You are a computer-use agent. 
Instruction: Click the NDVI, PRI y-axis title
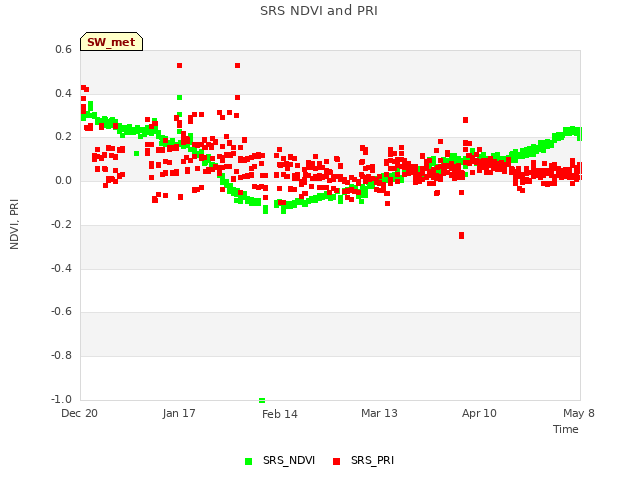(x=14, y=224)
